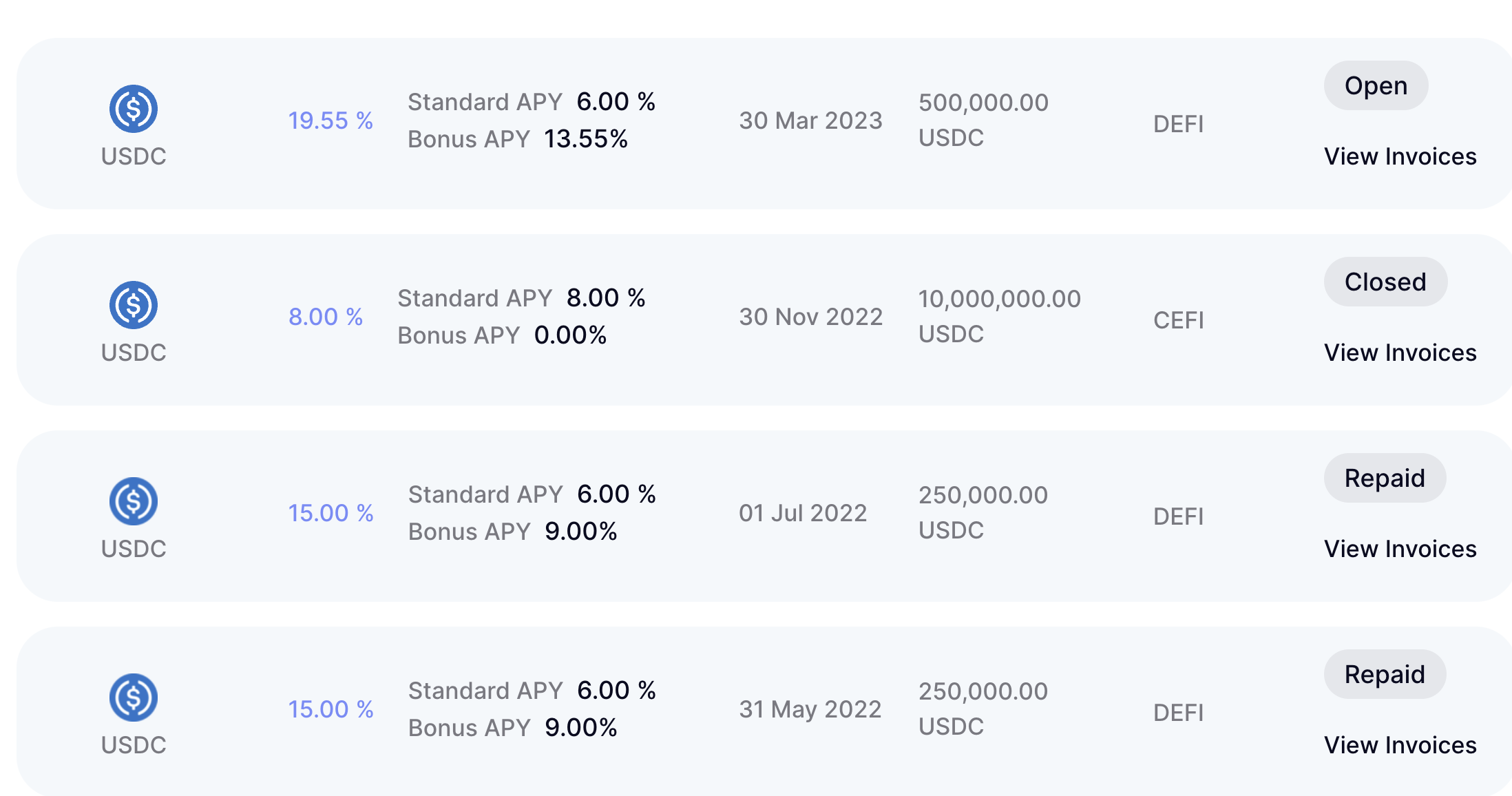Image resolution: width=1512 pixels, height=796 pixels.
Task: Click the Closed status badge
Action: click(x=1385, y=282)
